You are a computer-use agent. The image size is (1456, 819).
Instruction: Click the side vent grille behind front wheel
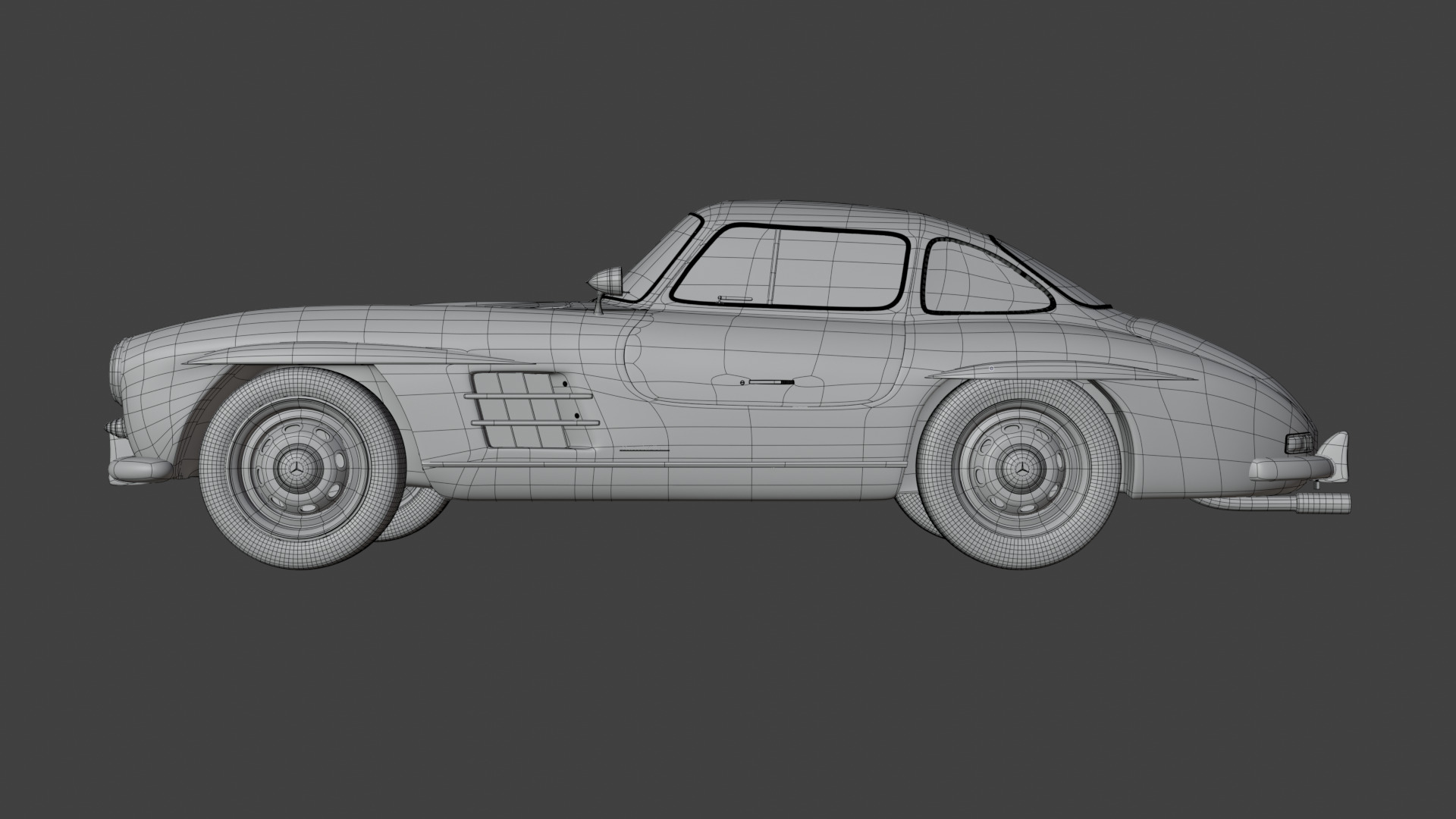tap(531, 409)
